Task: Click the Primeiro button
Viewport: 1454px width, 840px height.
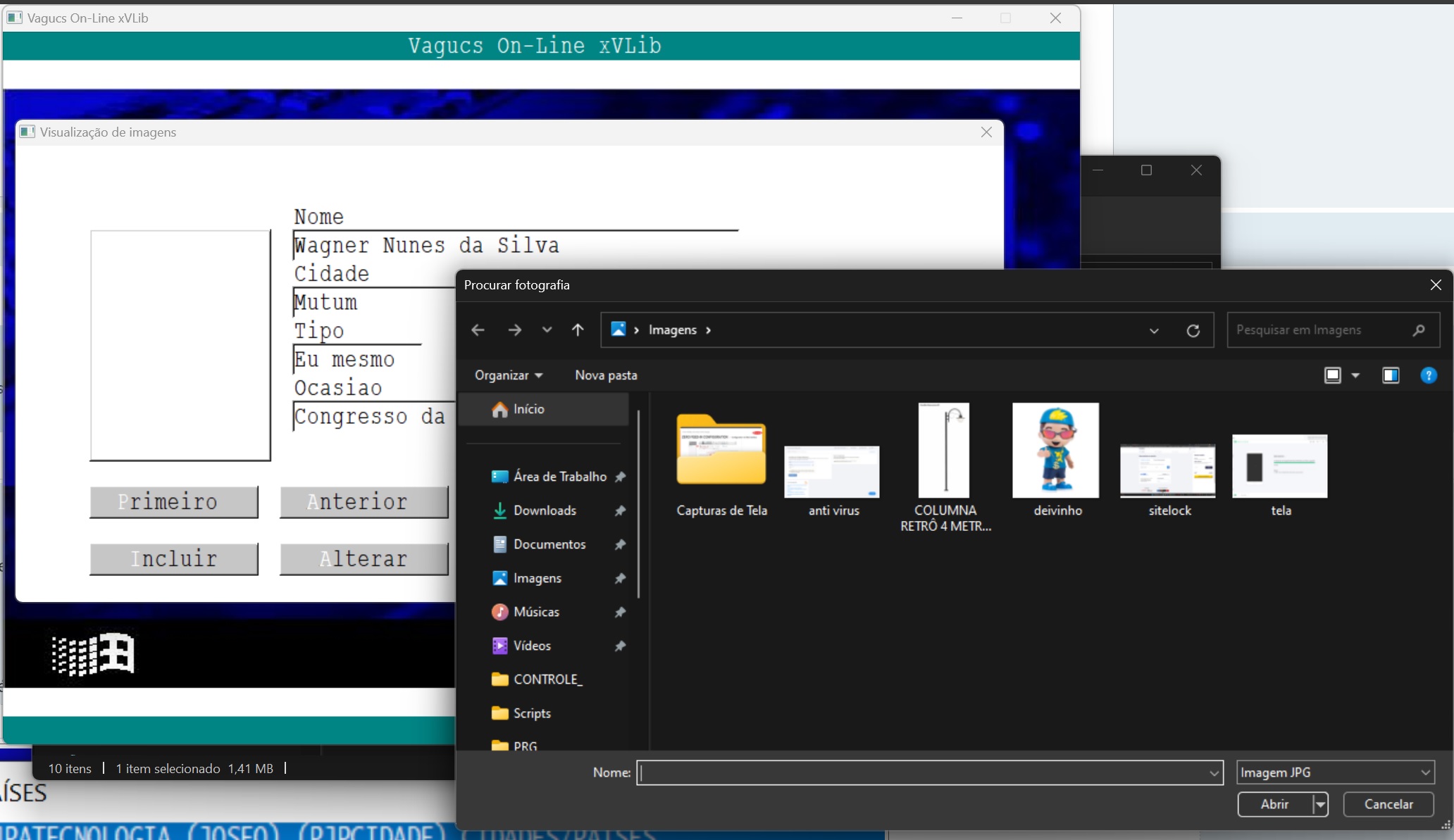Action: coord(173,502)
